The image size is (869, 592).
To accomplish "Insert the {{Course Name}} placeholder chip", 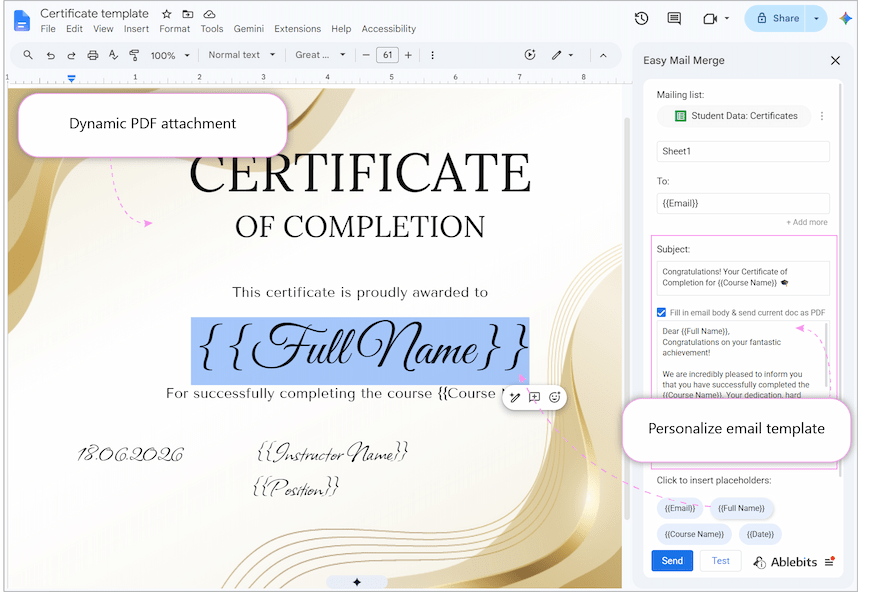I will click(x=694, y=534).
